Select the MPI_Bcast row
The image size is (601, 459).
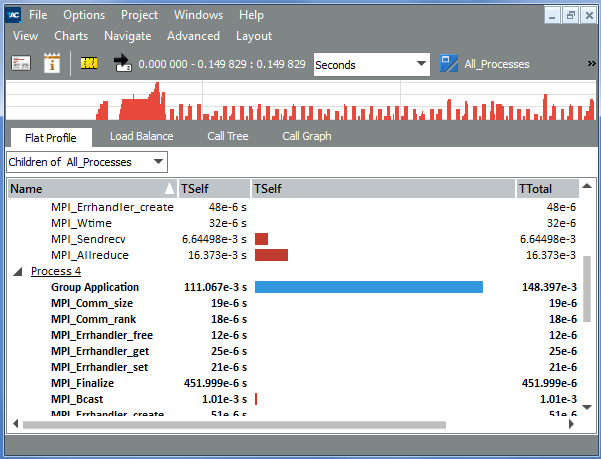(x=294, y=399)
